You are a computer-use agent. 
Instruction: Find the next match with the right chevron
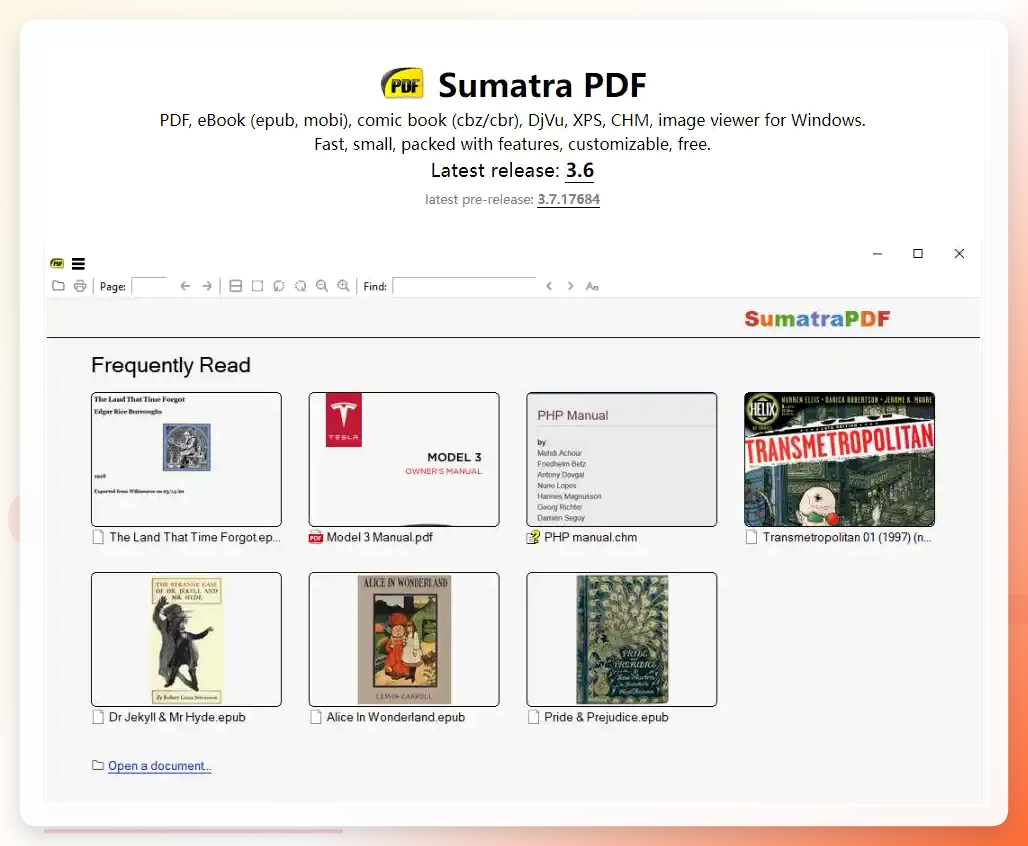click(570, 286)
